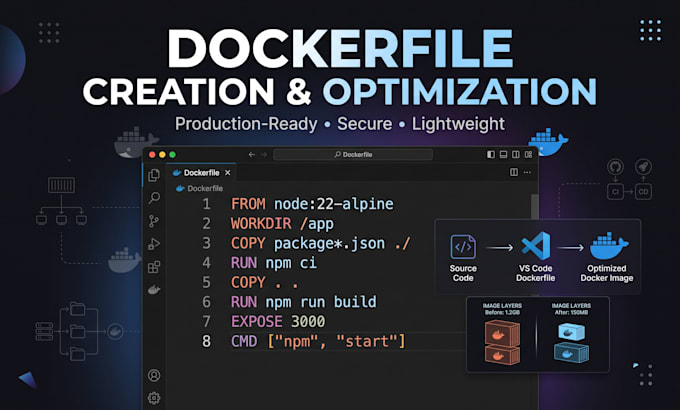Click 'npm ci' on line 4
The image size is (680, 410).
pyautogui.click(x=291, y=263)
